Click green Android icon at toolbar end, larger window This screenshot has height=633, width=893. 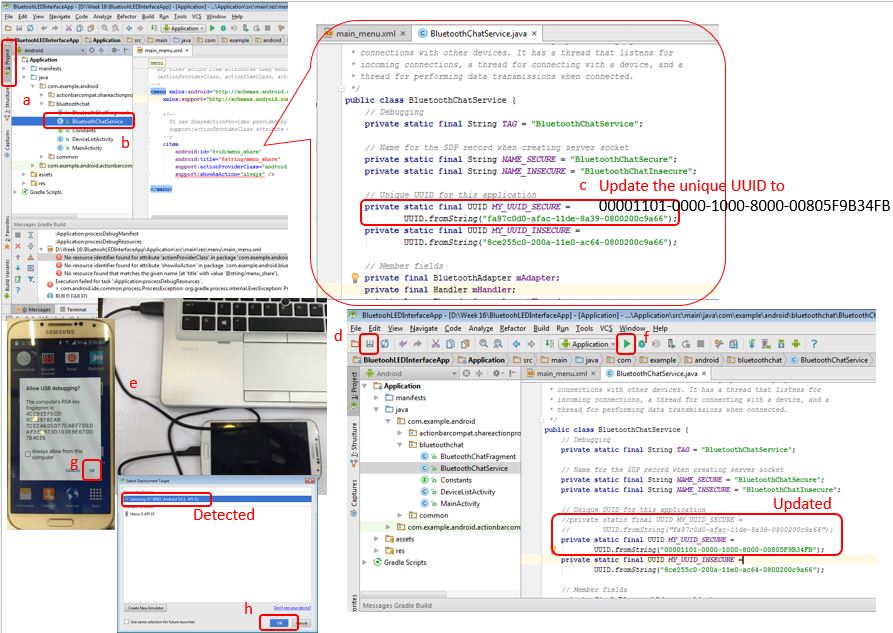pos(796,344)
